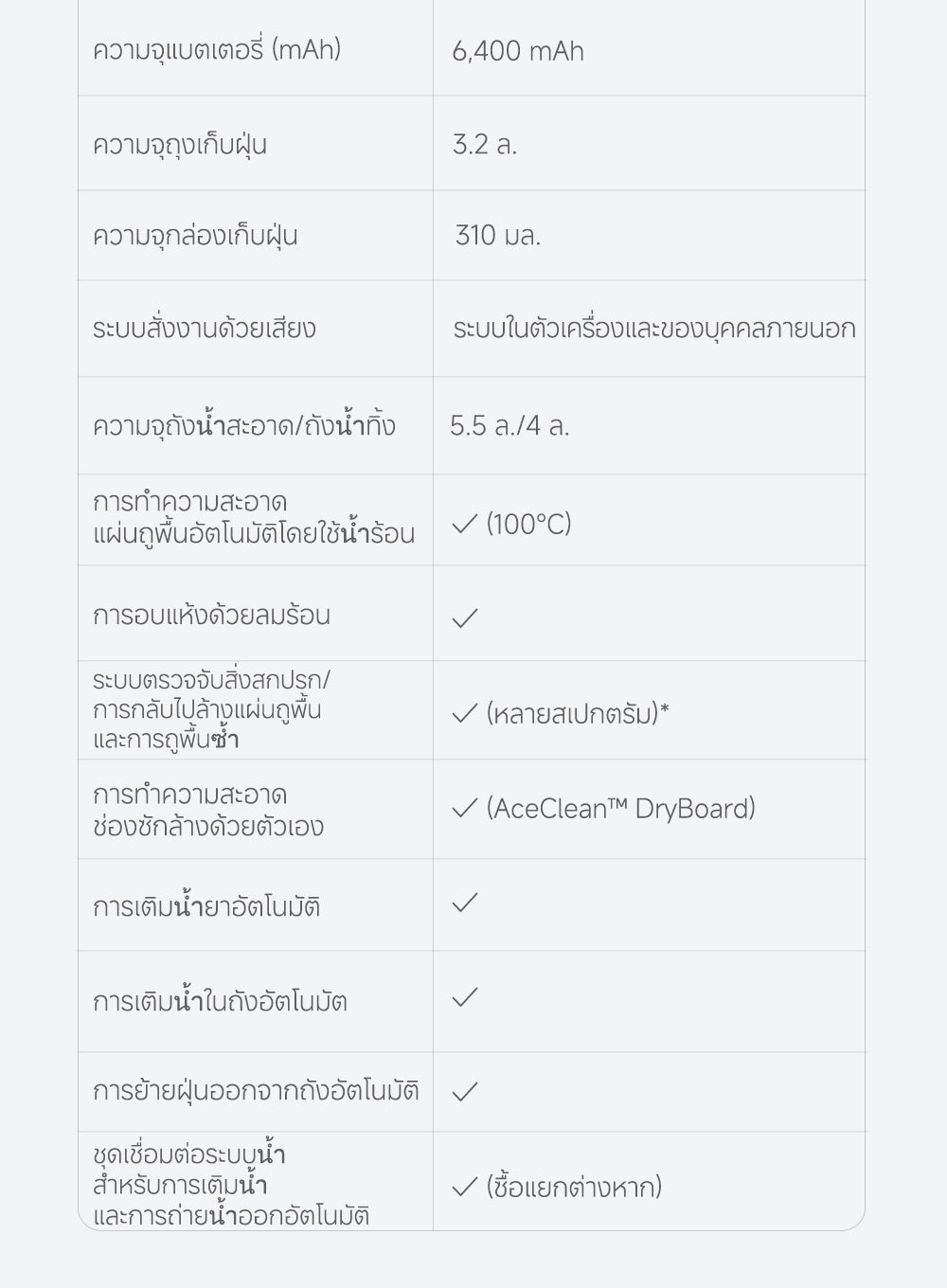The height and width of the screenshot is (1288, 947).
Task: Select the ระบบในตัวเครื่องและของบุคคลภายนอก text
Action: (x=654, y=329)
